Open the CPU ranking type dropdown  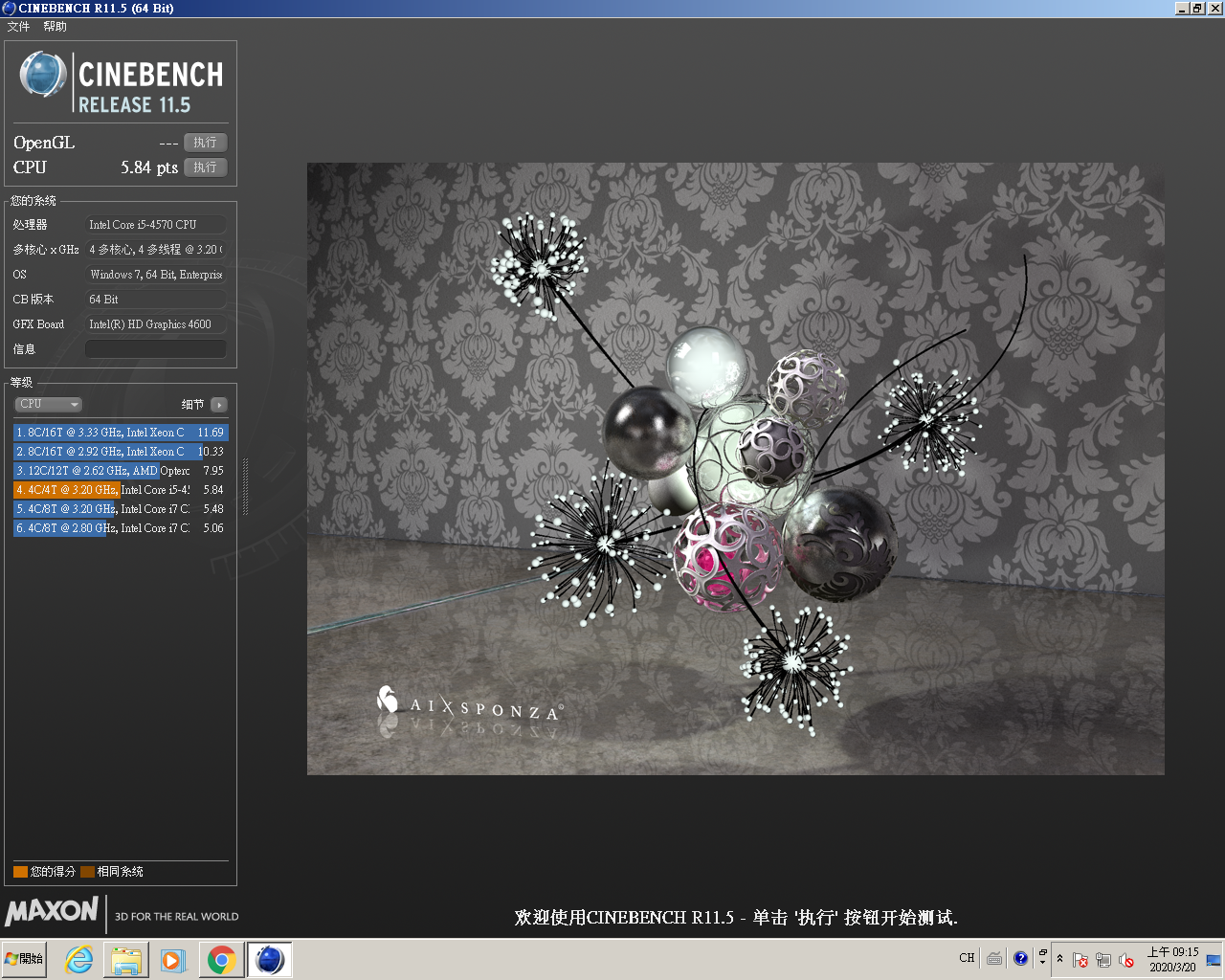coord(49,405)
